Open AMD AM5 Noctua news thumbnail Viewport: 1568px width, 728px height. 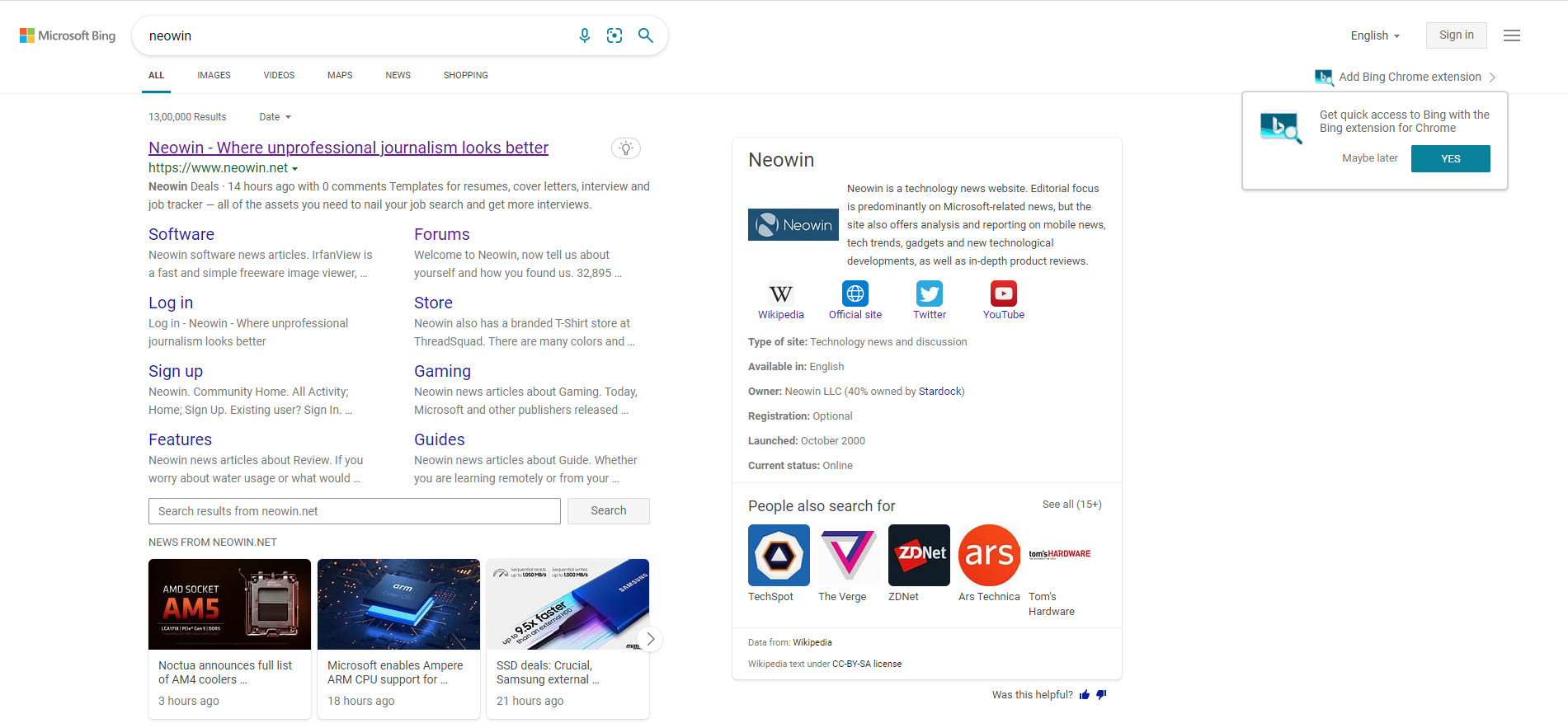tap(229, 604)
